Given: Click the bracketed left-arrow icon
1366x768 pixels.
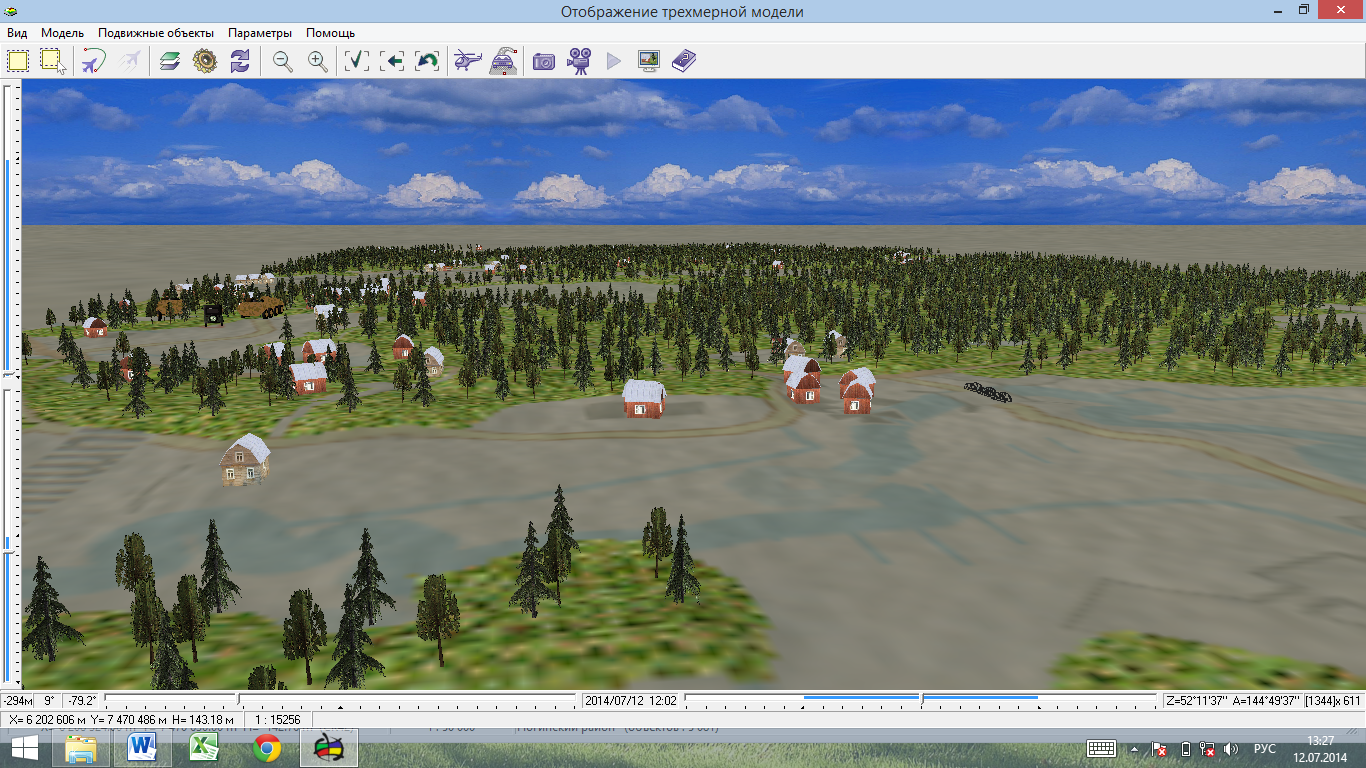Looking at the screenshot, I should coord(392,61).
